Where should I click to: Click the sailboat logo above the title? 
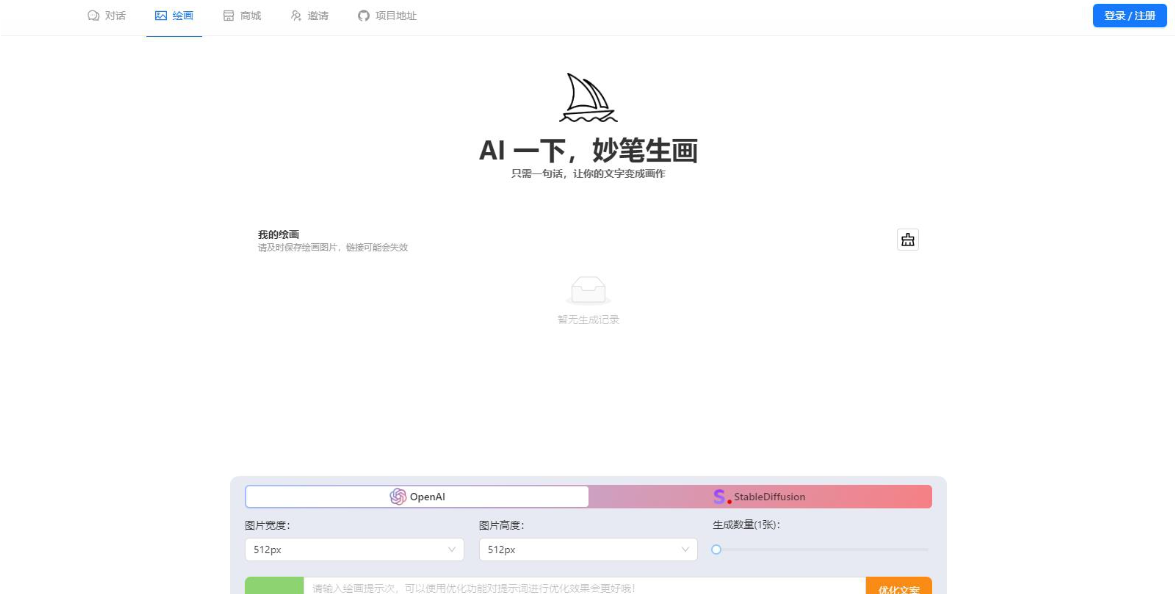588,97
